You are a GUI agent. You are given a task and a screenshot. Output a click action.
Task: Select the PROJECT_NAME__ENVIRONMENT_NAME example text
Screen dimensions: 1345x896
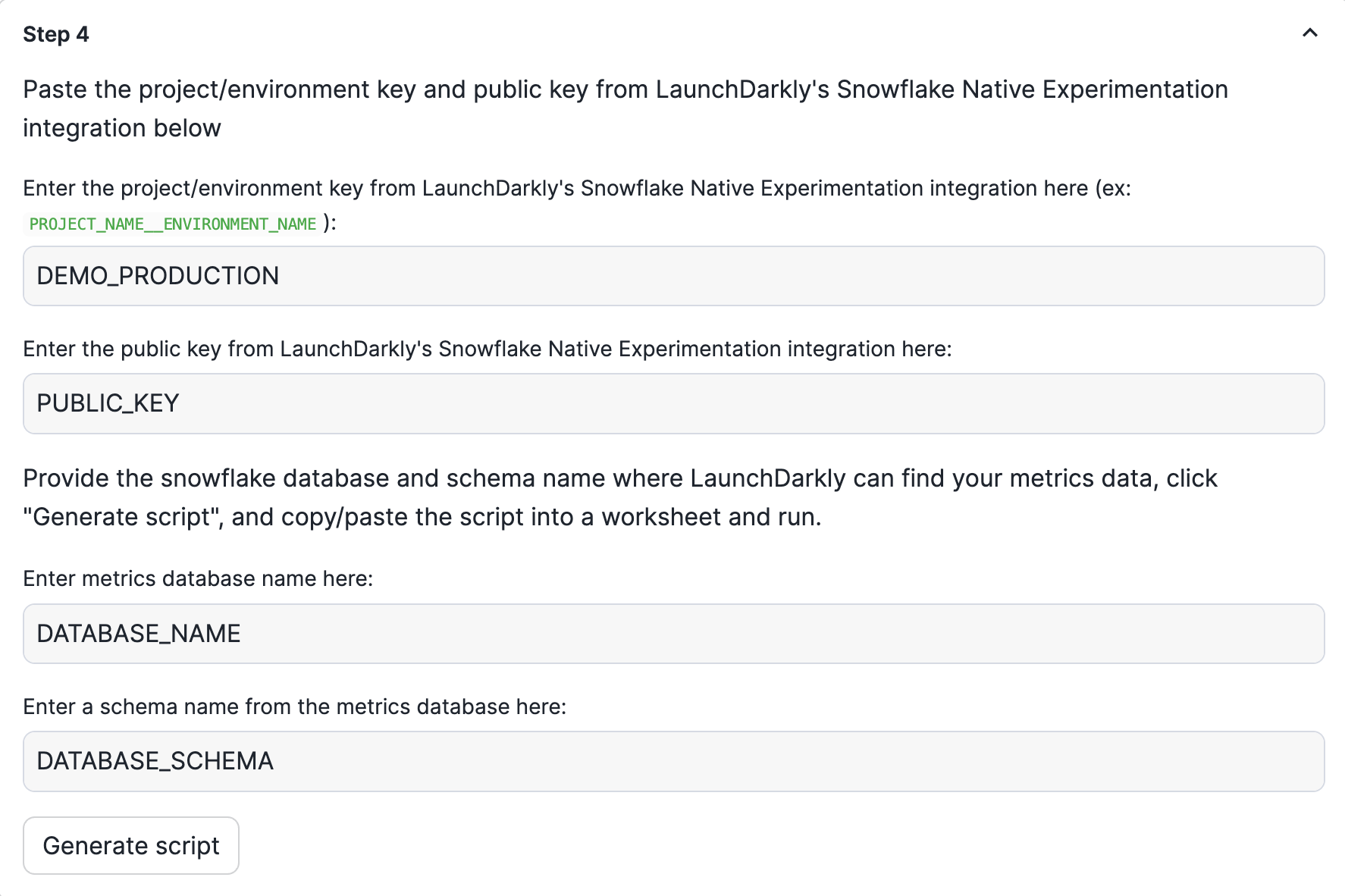[x=173, y=224]
